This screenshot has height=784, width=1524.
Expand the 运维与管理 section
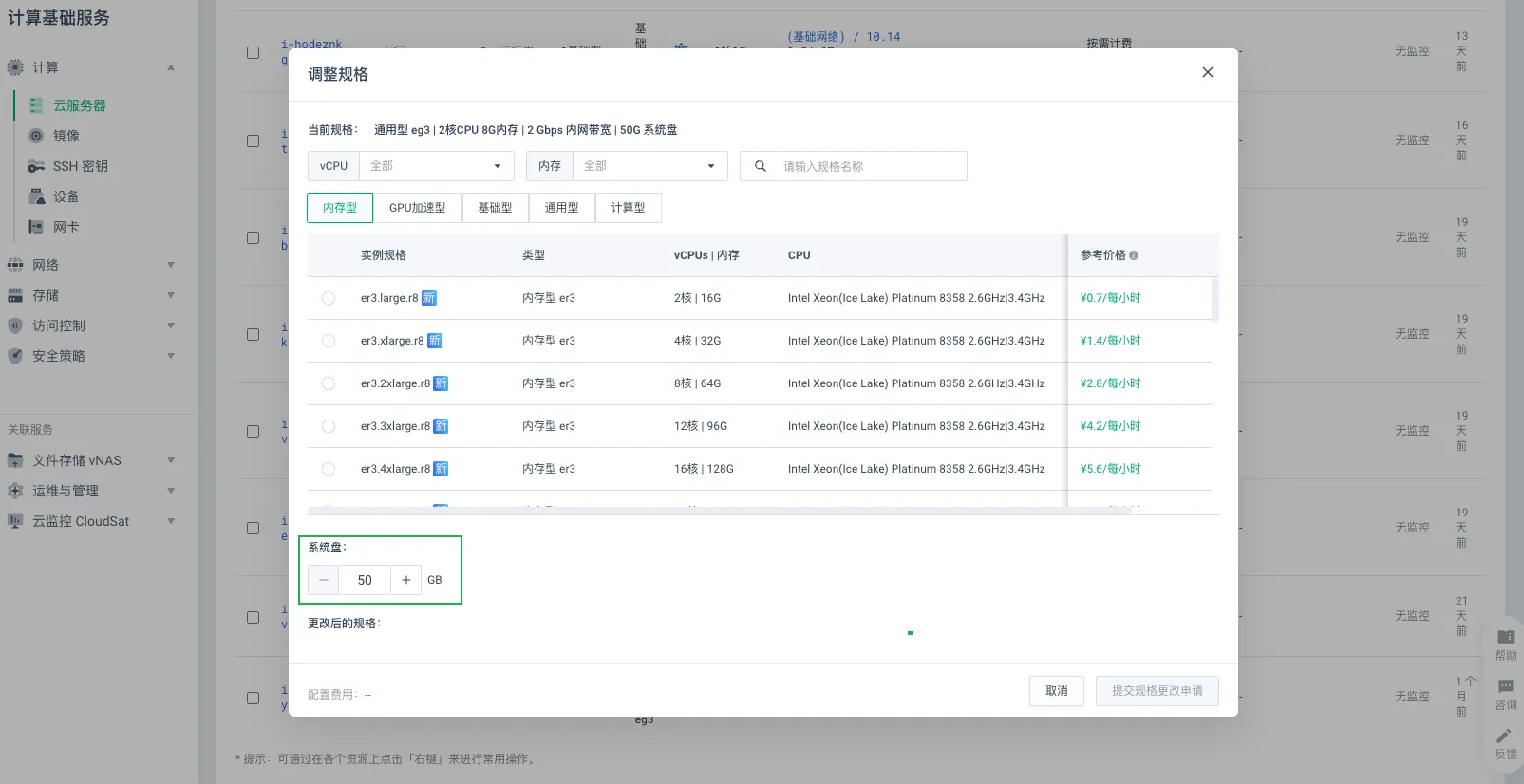point(171,491)
